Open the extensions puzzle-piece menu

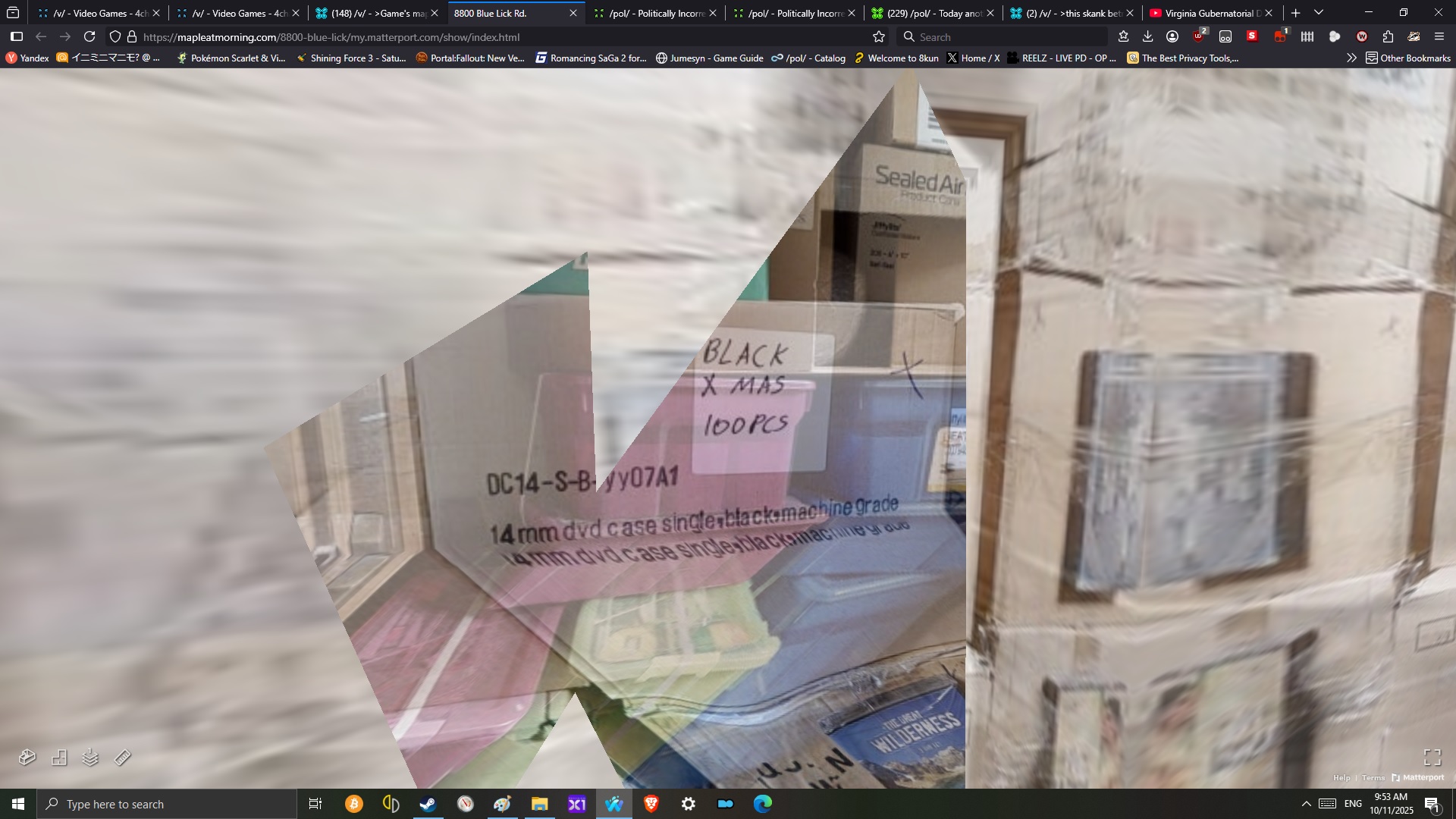[x=1388, y=36]
